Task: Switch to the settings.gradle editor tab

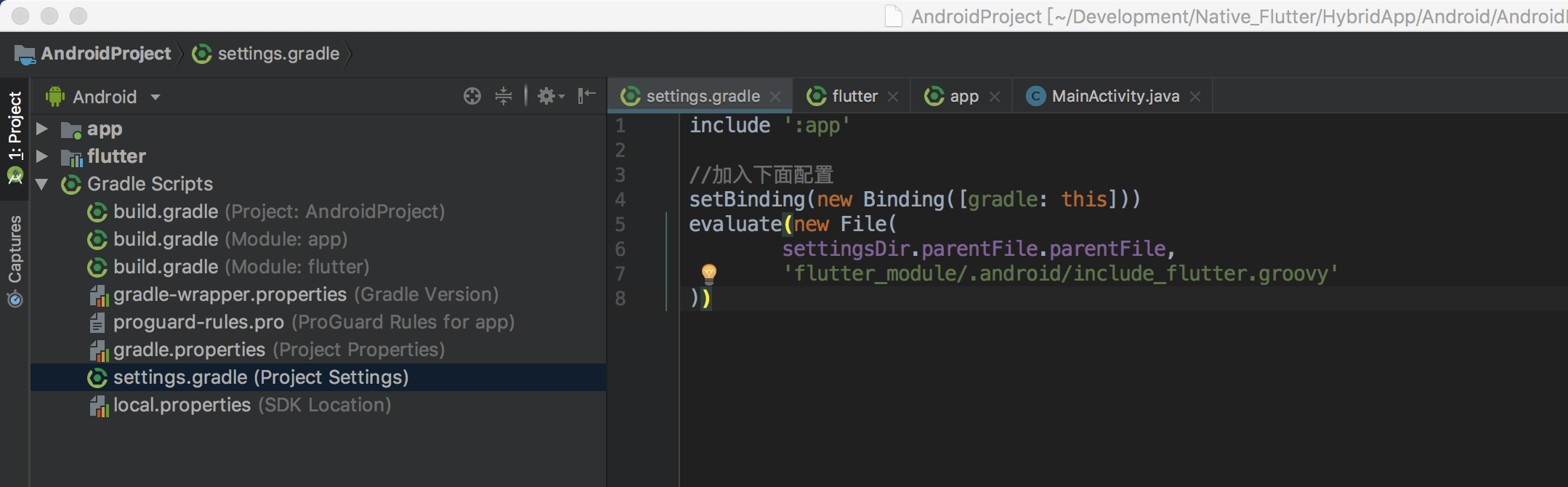Action: (701, 96)
